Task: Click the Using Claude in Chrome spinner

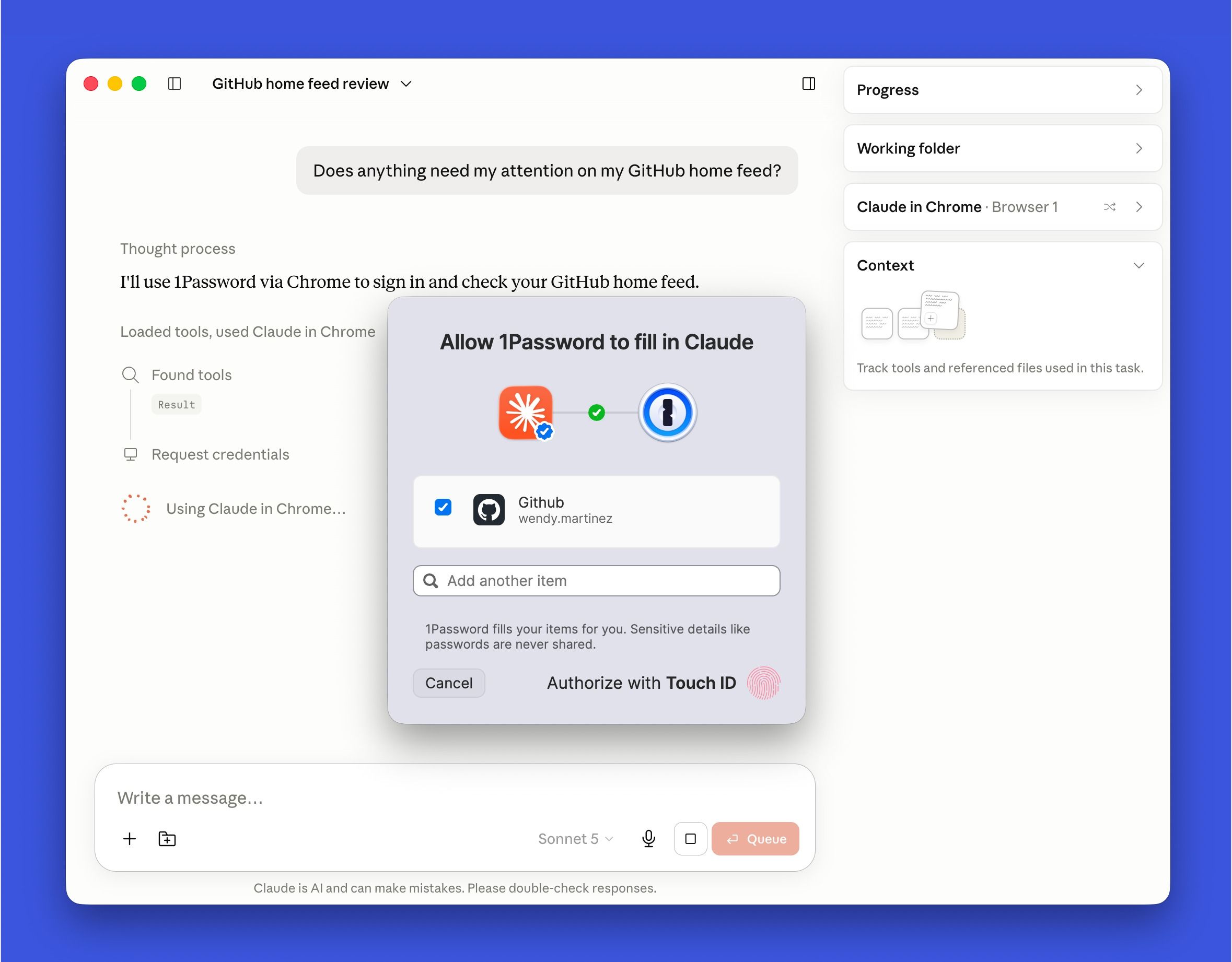Action: coord(136,509)
